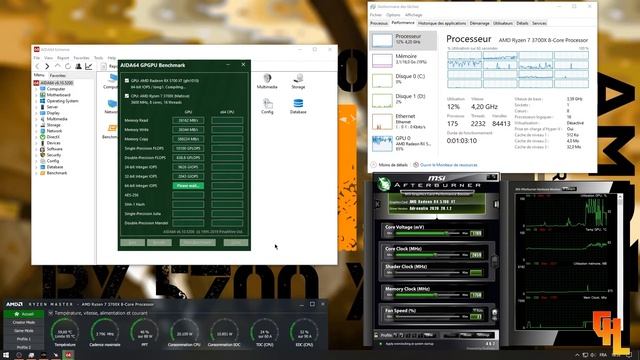Expand the Software node in AIDA64 tree

pyautogui.click(x=36, y=149)
